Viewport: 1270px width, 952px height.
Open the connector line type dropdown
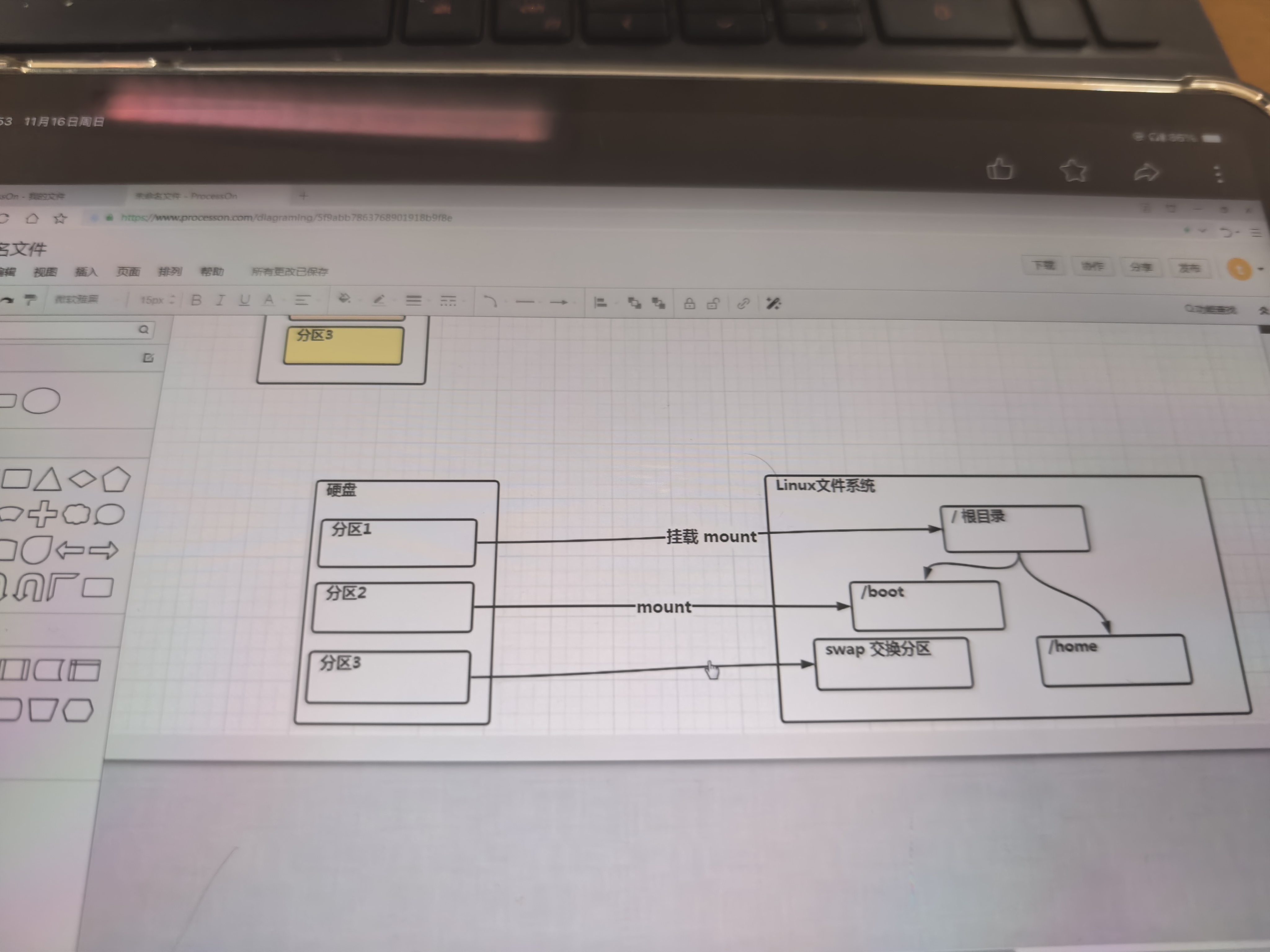[x=490, y=301]
